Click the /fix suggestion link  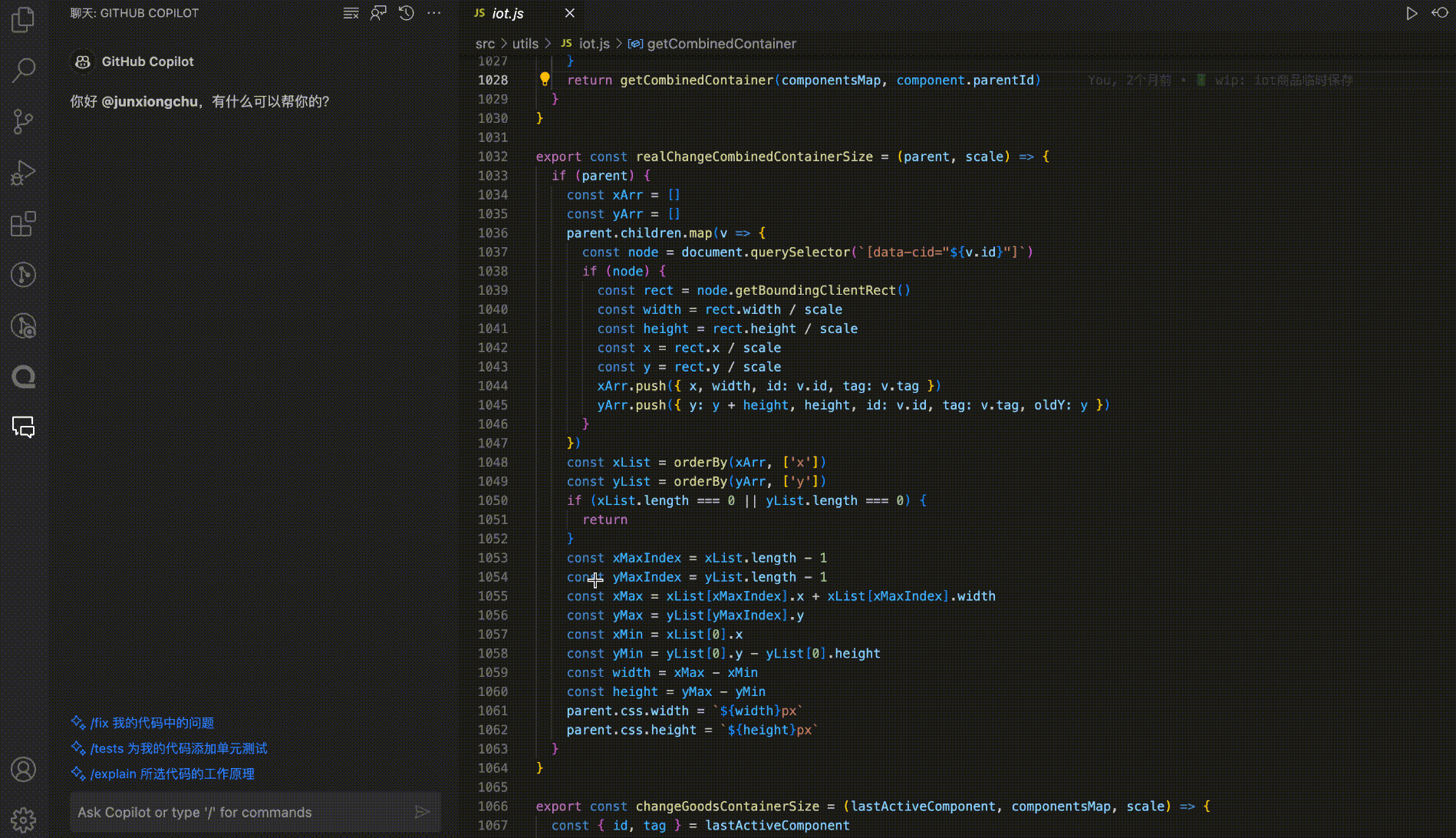pyautogui.click(x=152, y=723)
